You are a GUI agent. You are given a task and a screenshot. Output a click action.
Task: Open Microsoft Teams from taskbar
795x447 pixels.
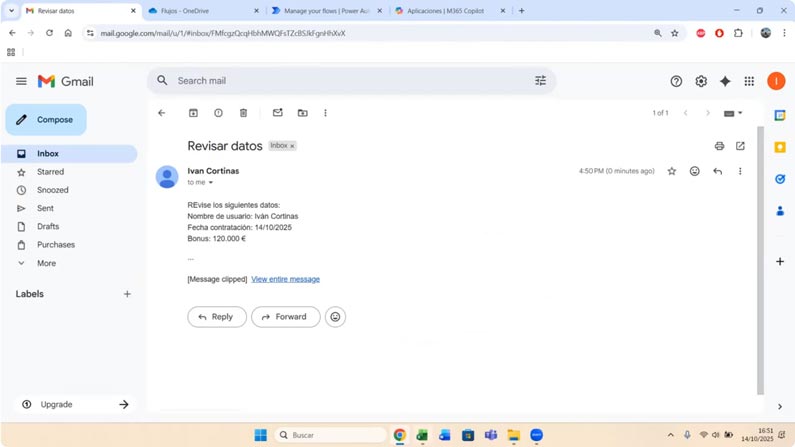pos(491,435)
